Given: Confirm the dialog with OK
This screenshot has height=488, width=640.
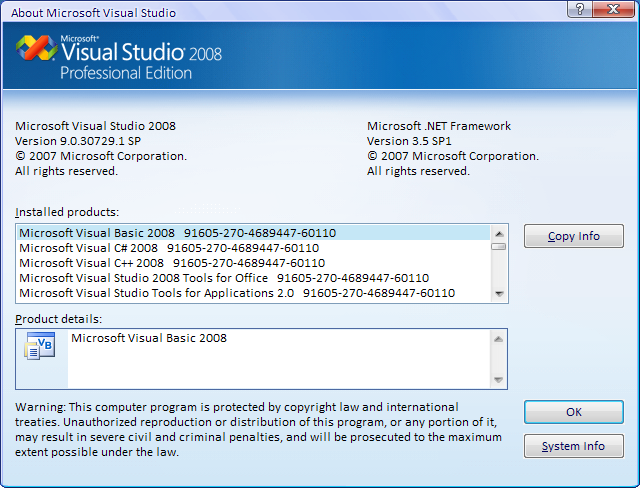Looking at the screenshot, I should (573, 412).
